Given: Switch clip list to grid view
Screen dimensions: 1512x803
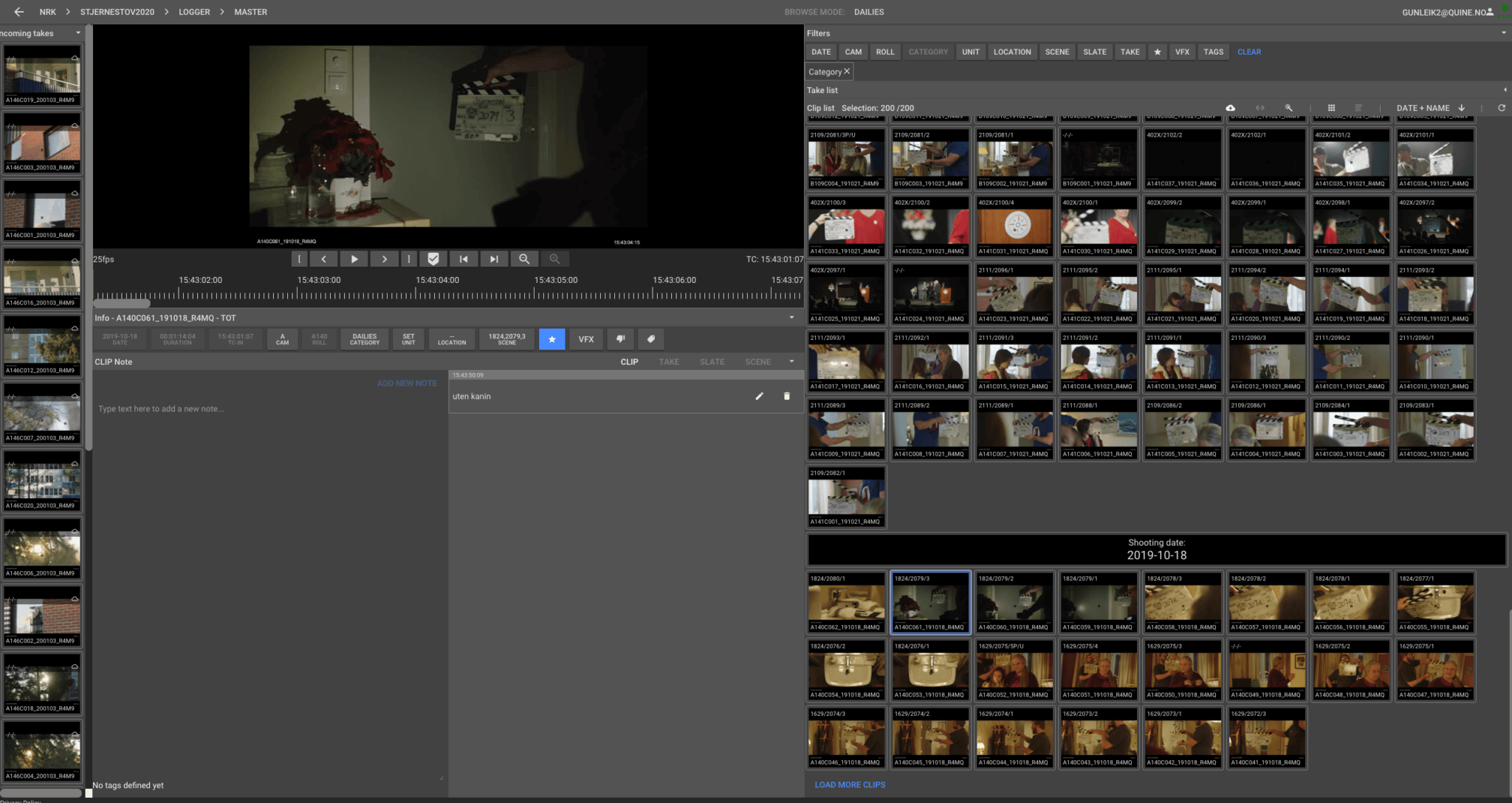Looking at the screenshot, I should point(1331,108).
